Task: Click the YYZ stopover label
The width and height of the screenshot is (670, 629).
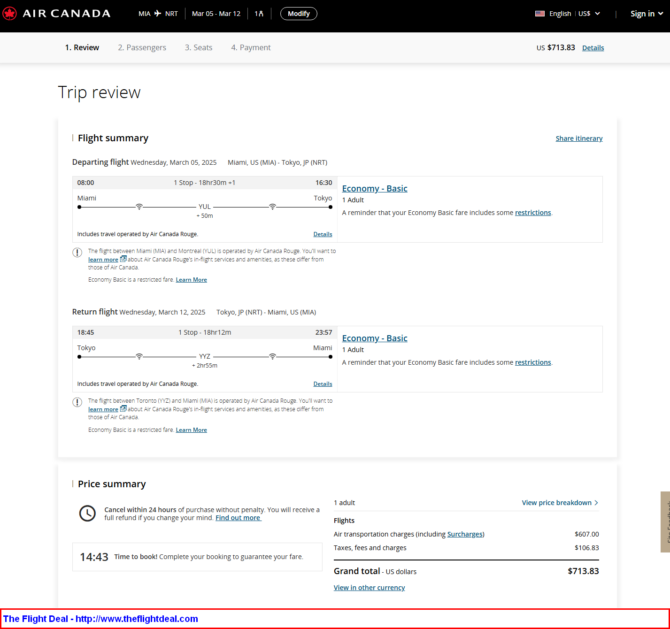Action: pyautogui.click(x=205, y=356)
